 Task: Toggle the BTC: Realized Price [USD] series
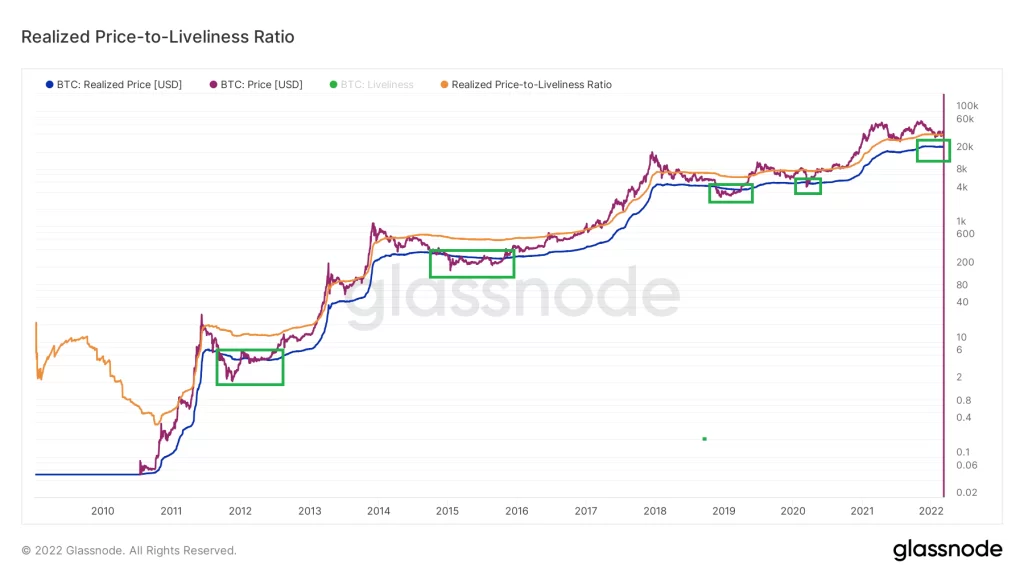pos(119,85)
